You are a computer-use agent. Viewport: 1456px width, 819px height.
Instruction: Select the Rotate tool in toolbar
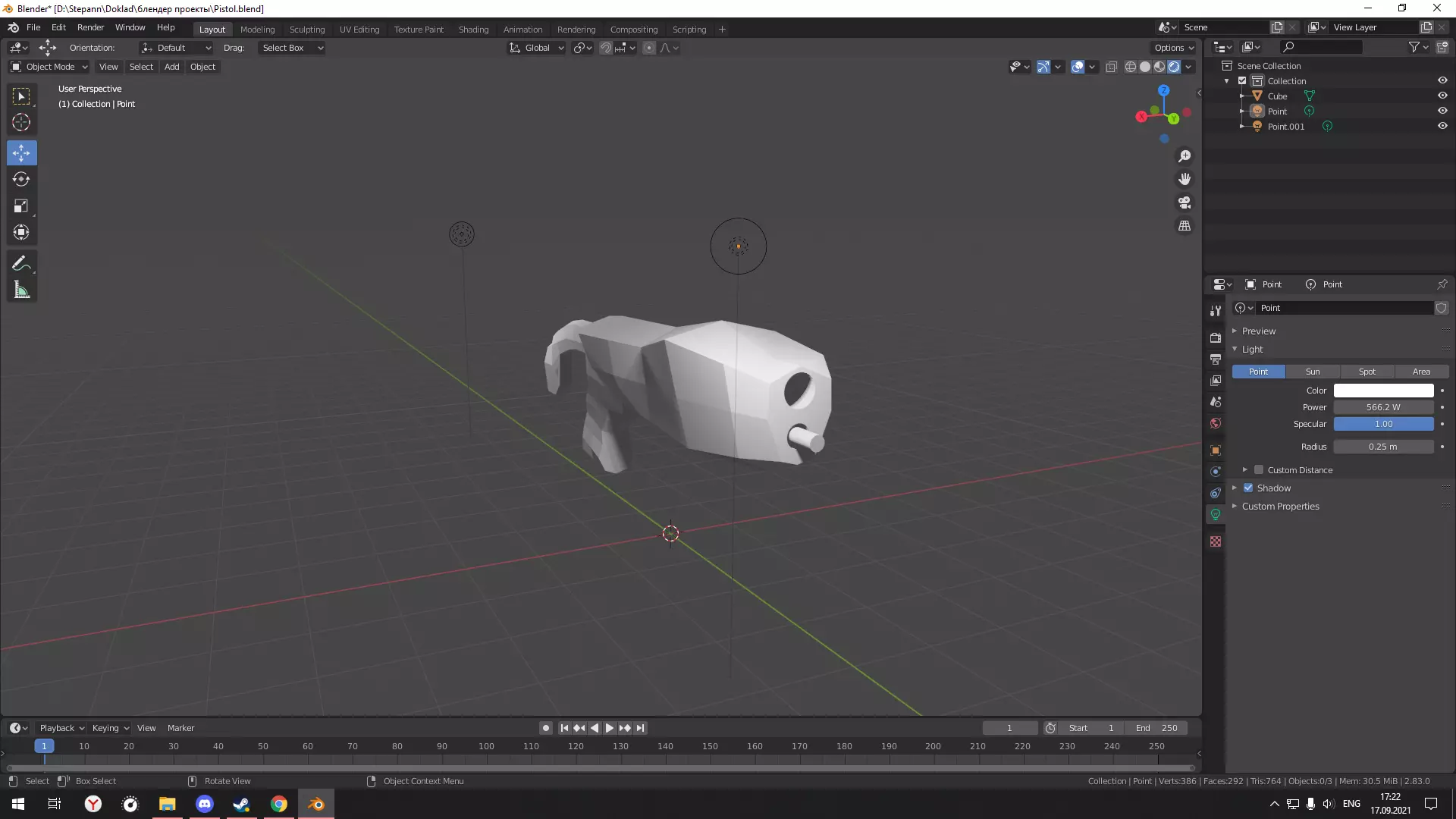click(21, 180)
